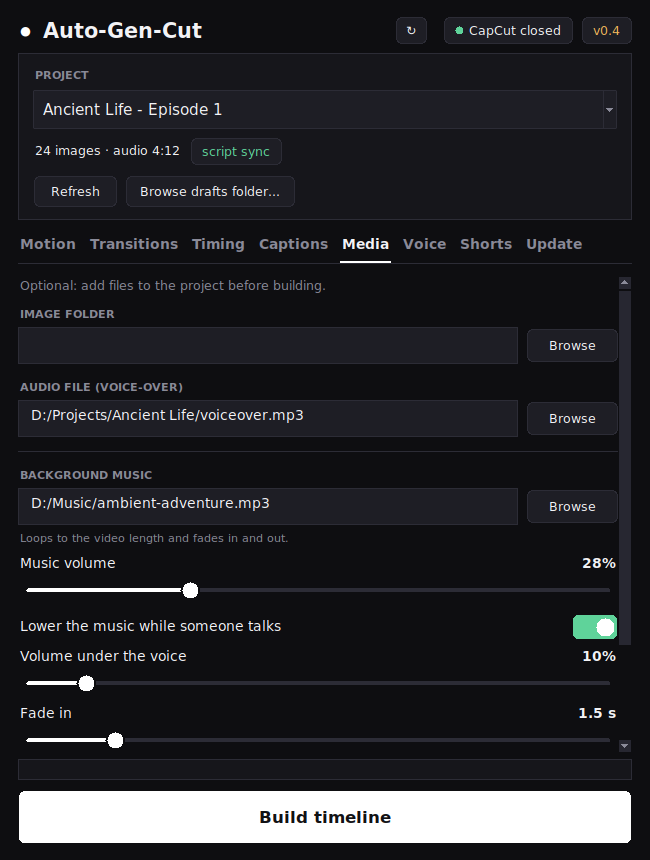Open Browse drafts folder dialog
Image resolution: width=650 pixels, height=860 pixels.
210,191
